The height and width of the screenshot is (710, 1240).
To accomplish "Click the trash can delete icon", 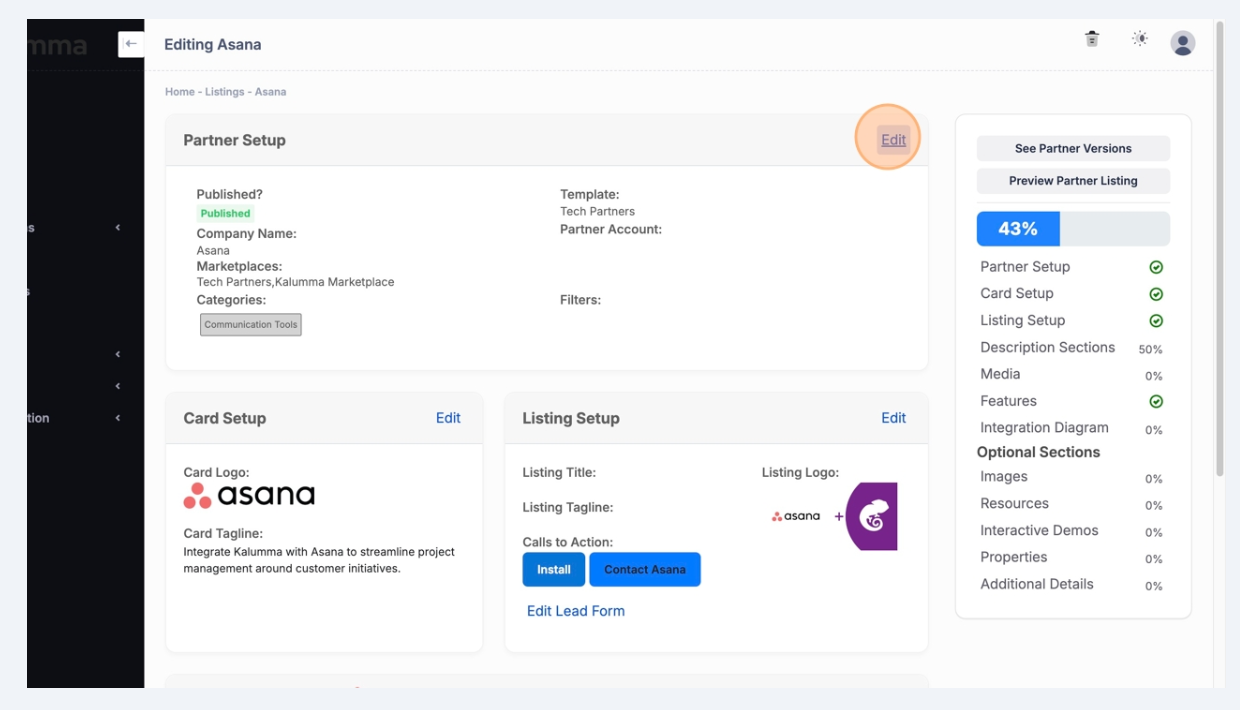I will pyautogui.click(x=1092, y=39).
